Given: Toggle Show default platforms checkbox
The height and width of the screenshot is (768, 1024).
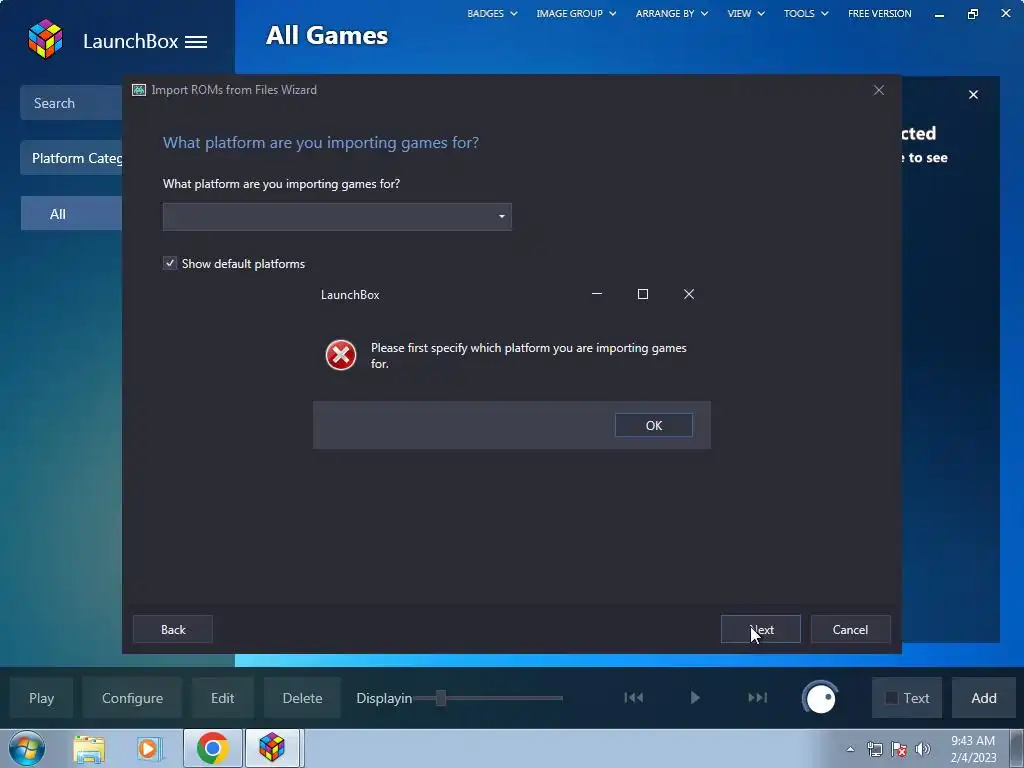Looking at the screenshot, I should click(170, 263).
